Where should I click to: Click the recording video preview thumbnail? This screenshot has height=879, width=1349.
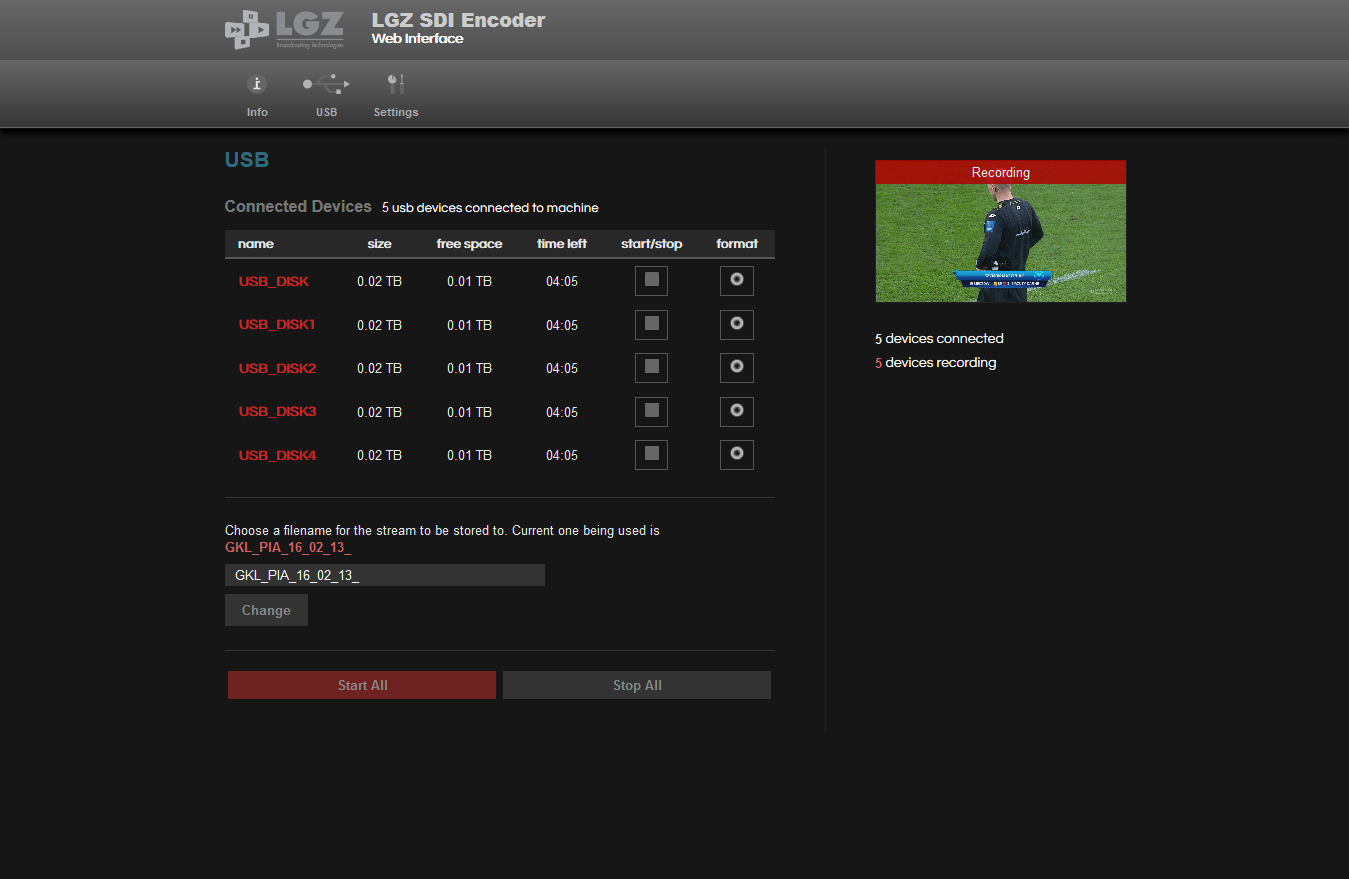(x=1000, y=242)
